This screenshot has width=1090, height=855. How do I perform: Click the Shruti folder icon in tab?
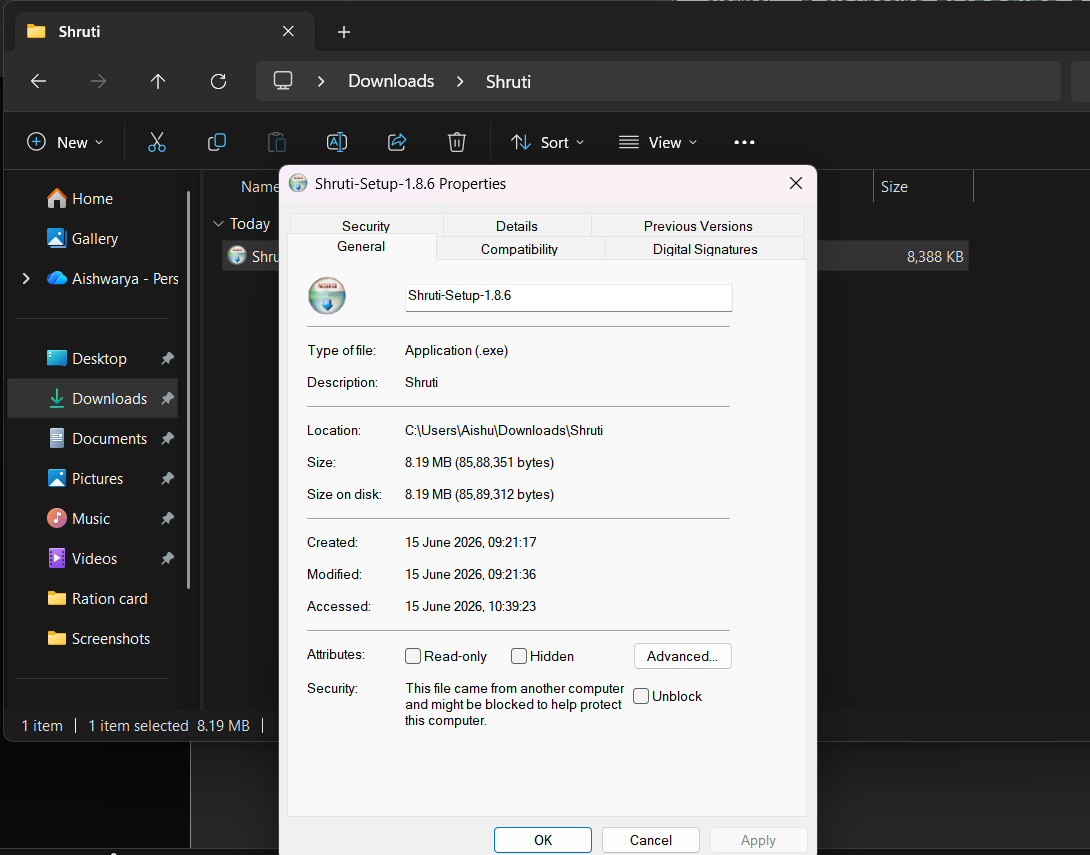tap(36, 31)
